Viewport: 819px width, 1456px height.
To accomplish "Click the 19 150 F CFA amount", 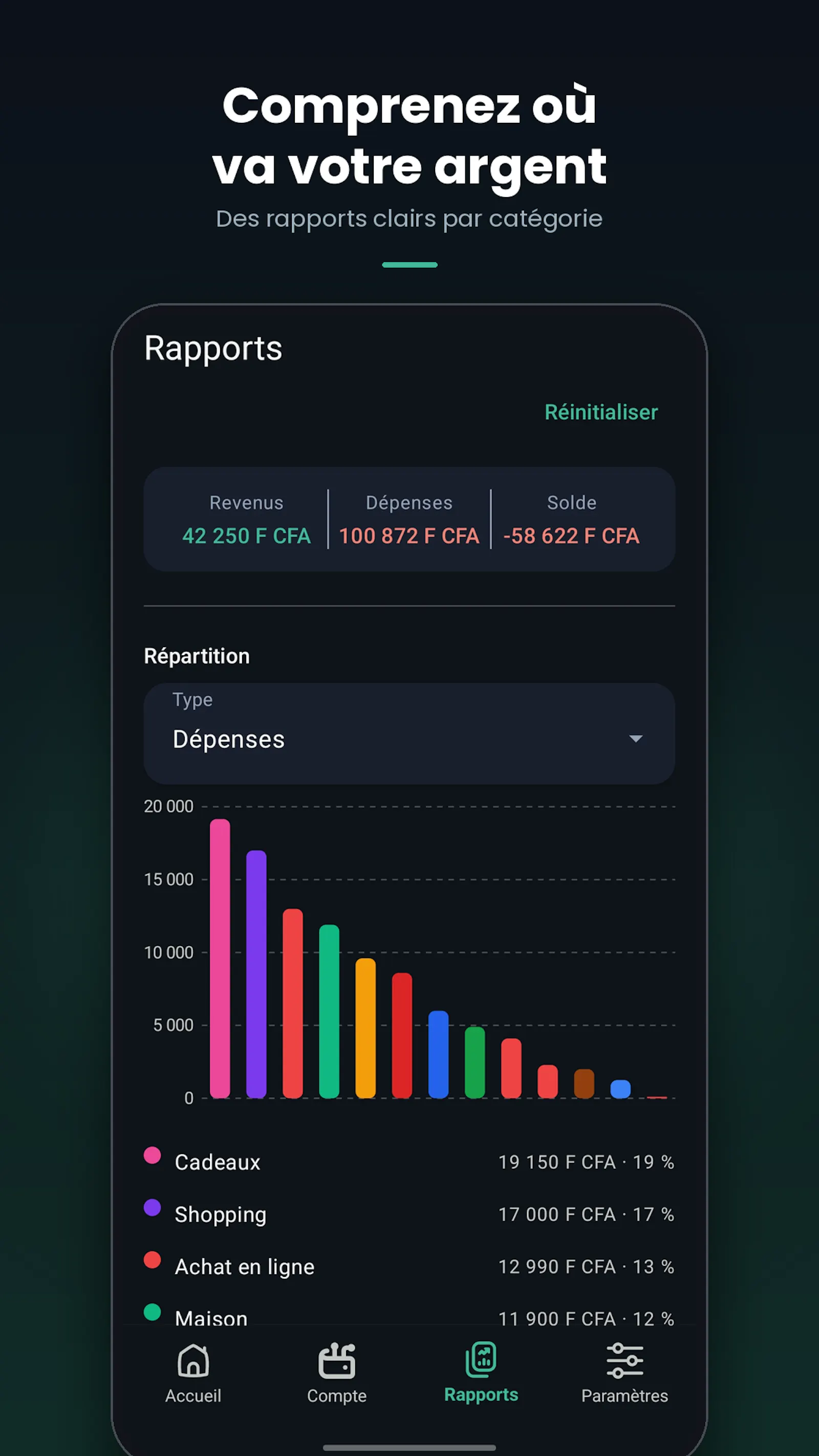I will coord(557,1162).
